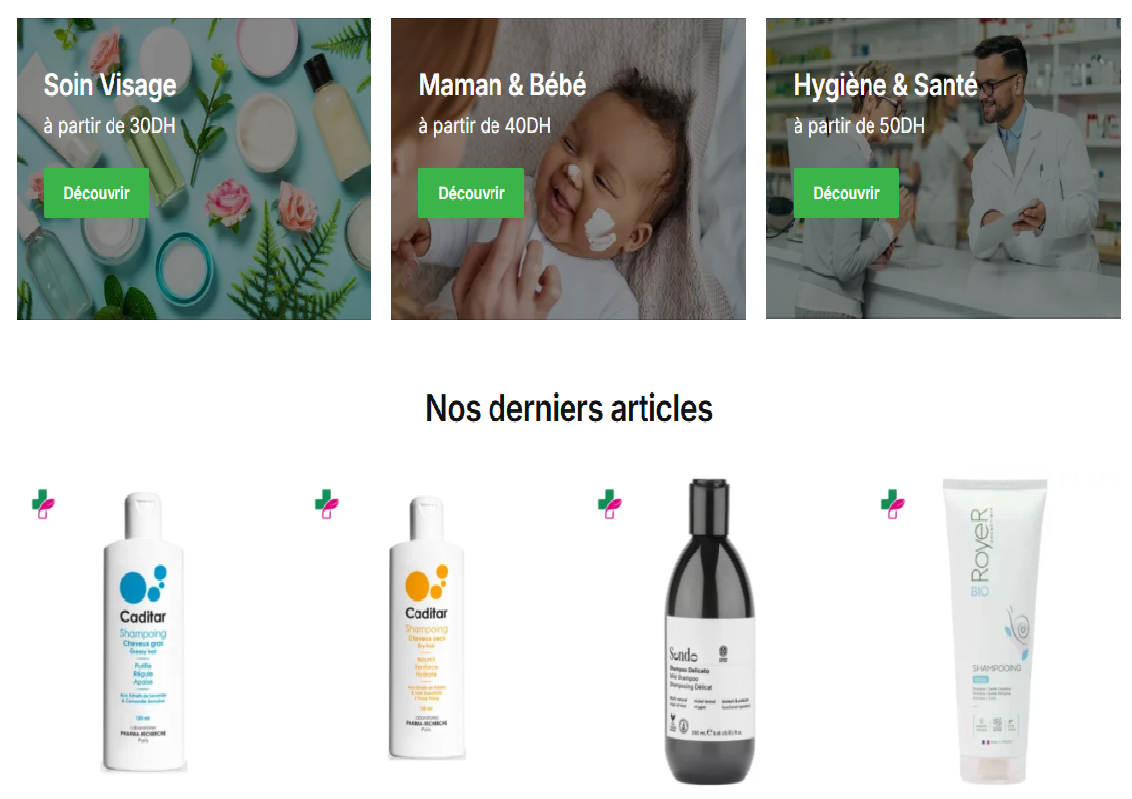
Task: Click the Soin Visage banner title
Action: pyautogui.click(x=110, y=85)
